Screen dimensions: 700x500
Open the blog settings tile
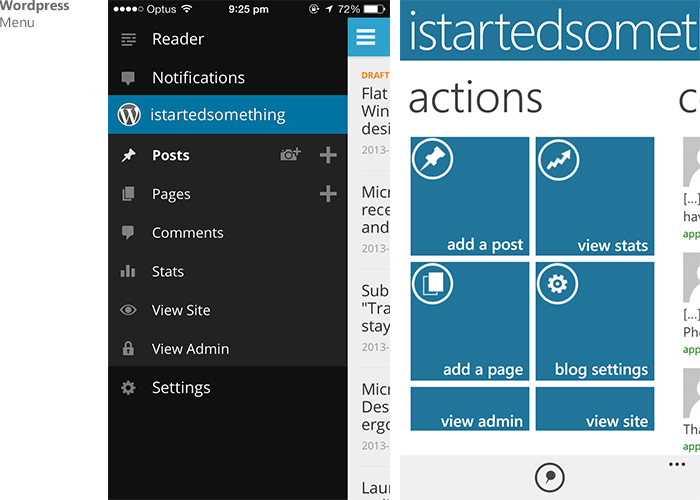tap(595, 321)
